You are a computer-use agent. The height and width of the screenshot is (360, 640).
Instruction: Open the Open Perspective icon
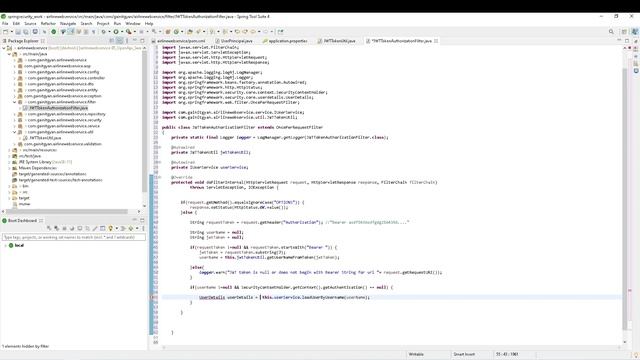click(x=624, y=32)
